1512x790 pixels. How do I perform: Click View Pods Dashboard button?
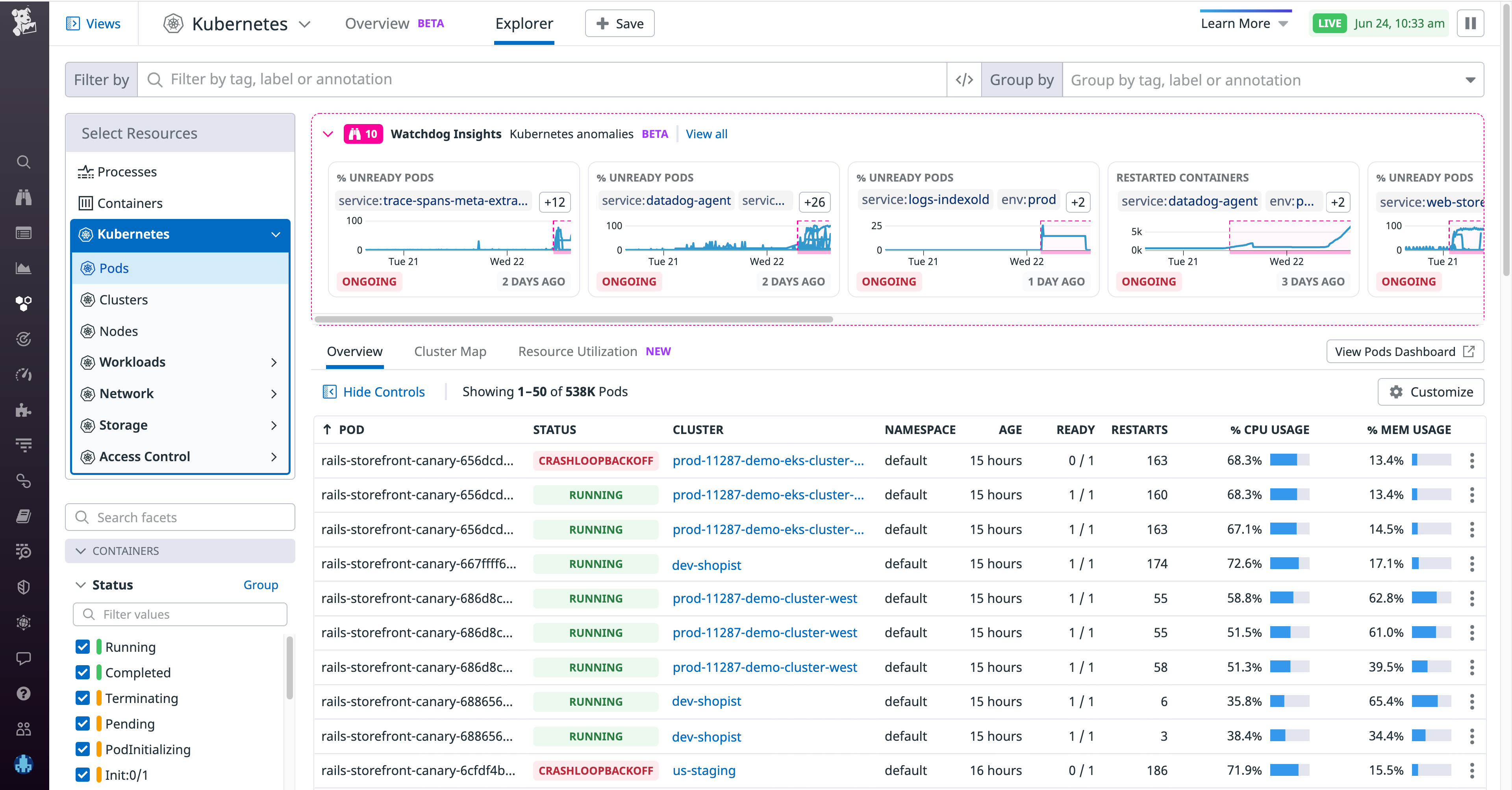coord(1405,351)
